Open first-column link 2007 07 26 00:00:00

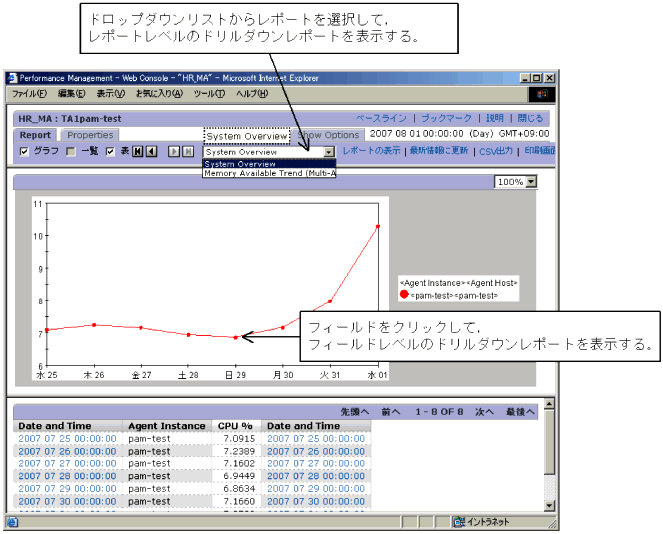[x=67, y=452]
